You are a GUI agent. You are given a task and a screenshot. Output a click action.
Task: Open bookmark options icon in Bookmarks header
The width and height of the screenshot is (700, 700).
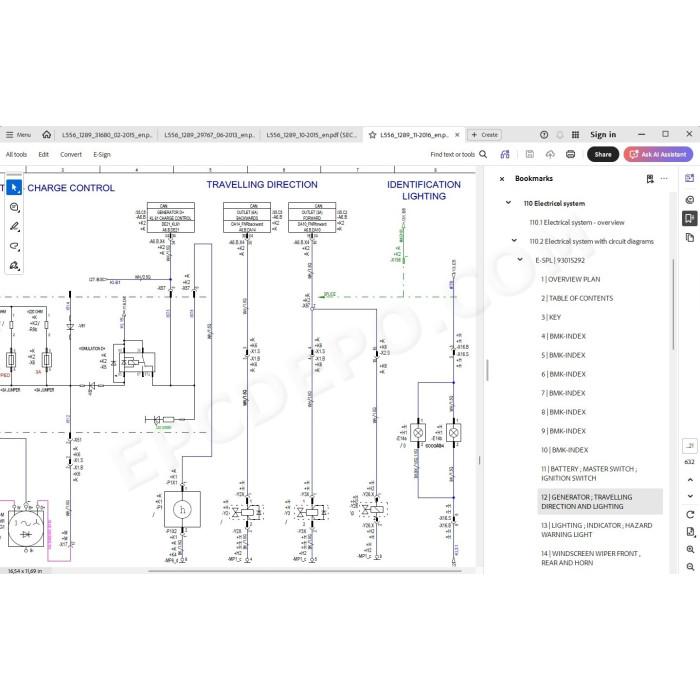click(x=650, y=179)
